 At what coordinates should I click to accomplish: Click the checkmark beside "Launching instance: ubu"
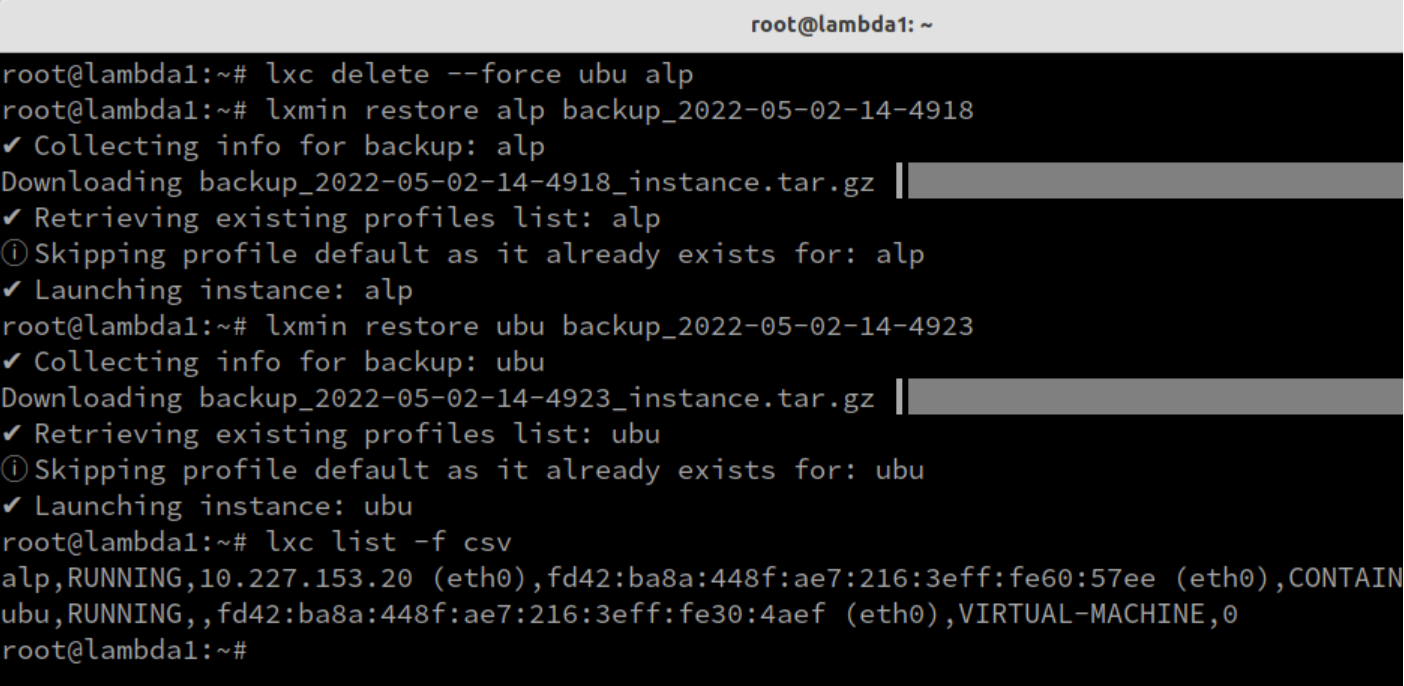[11, 506]
